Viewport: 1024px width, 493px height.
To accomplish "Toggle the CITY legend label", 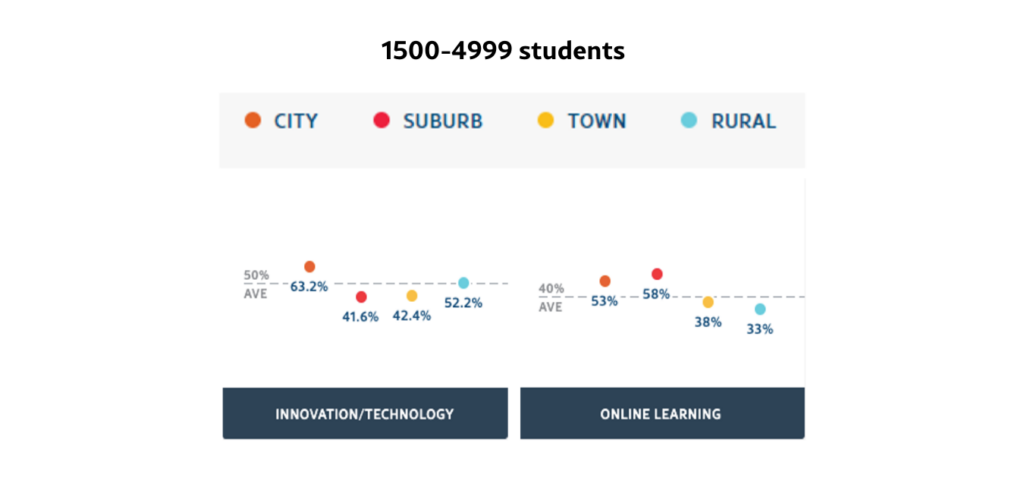I will (295, 121).
